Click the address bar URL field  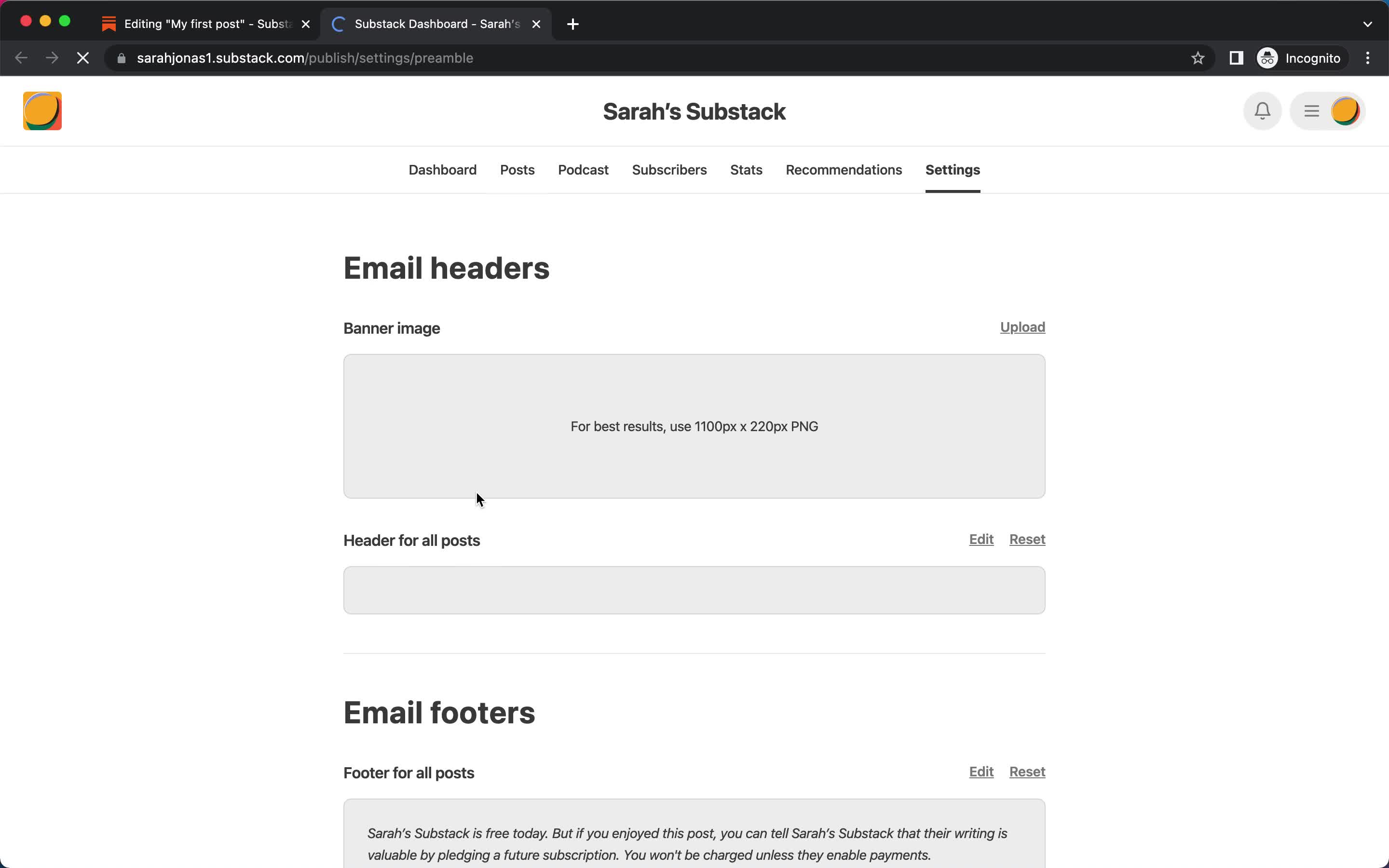[x=306, y=58]
